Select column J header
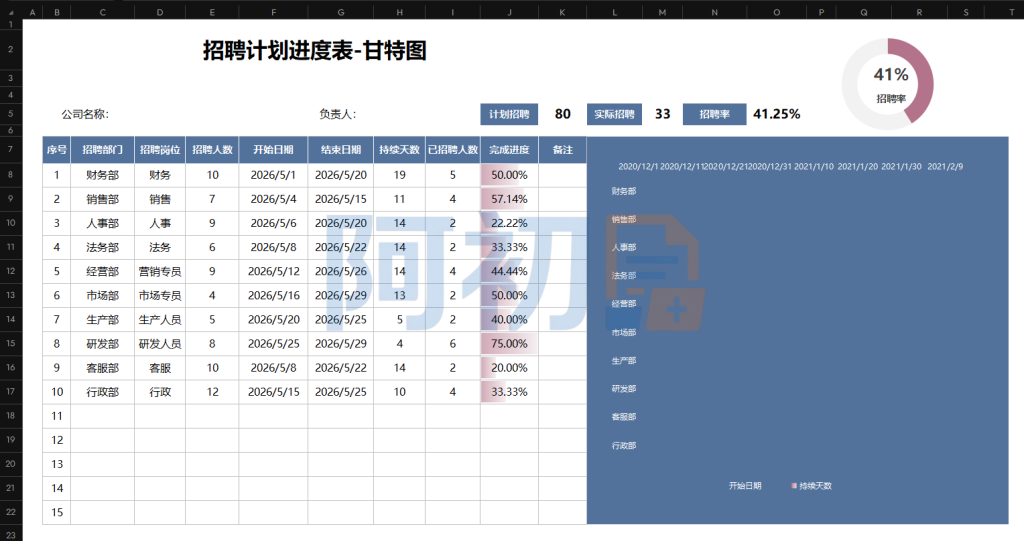This screenshot has width=1024, height=541. point(509,12)
